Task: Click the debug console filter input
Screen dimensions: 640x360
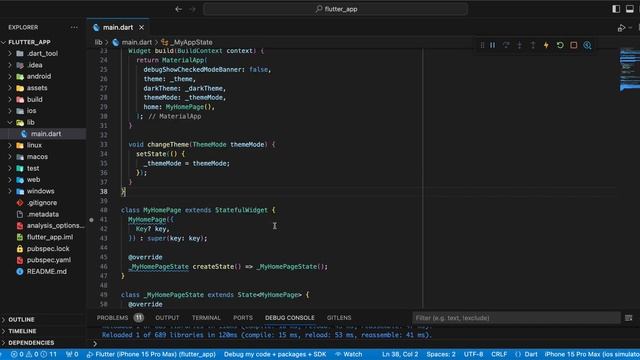Action: [x=516, y=318]
